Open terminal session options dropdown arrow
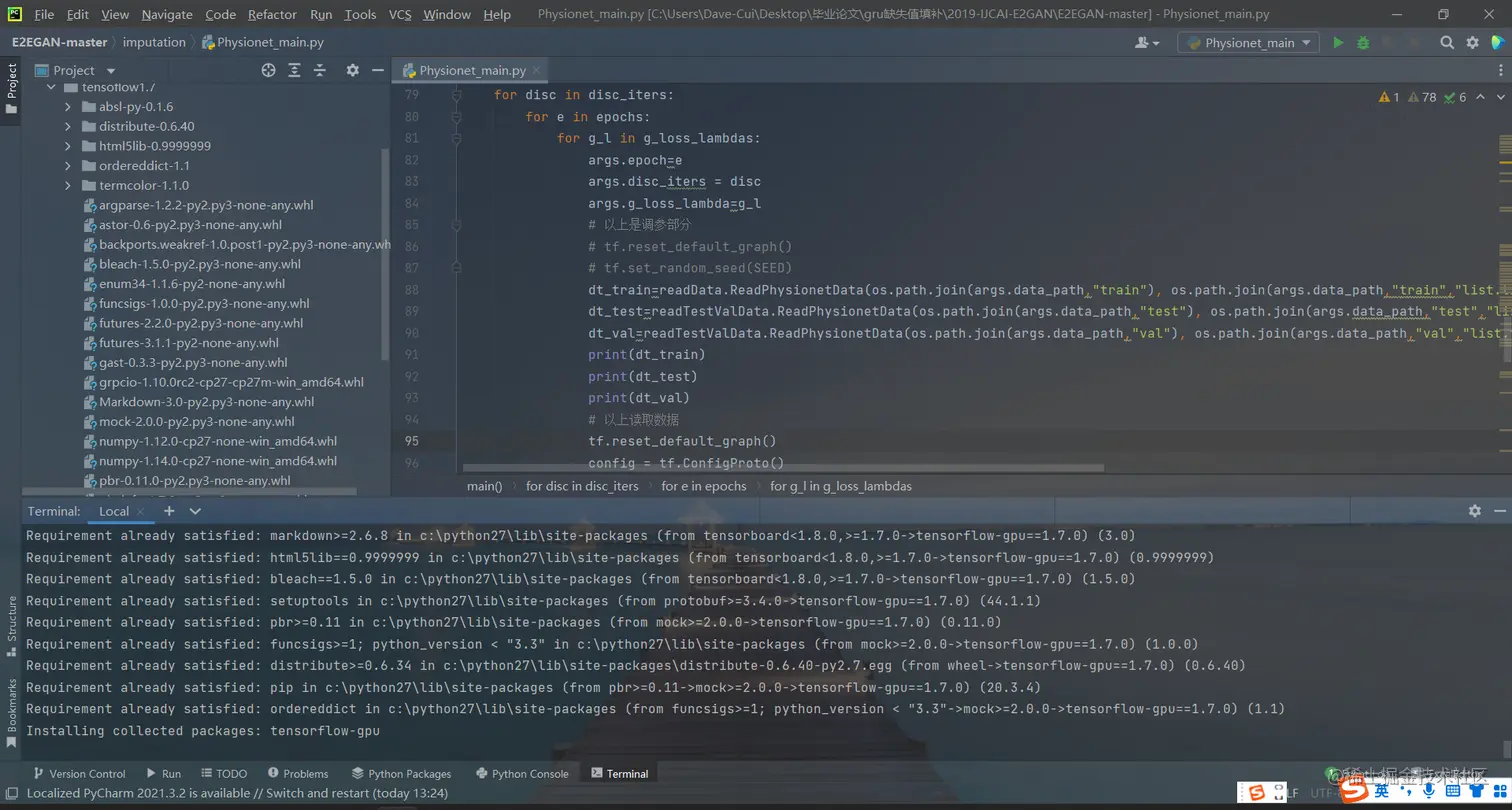Screen dimensions: 1512x810 pyautogui.click(x=195, y=511)
